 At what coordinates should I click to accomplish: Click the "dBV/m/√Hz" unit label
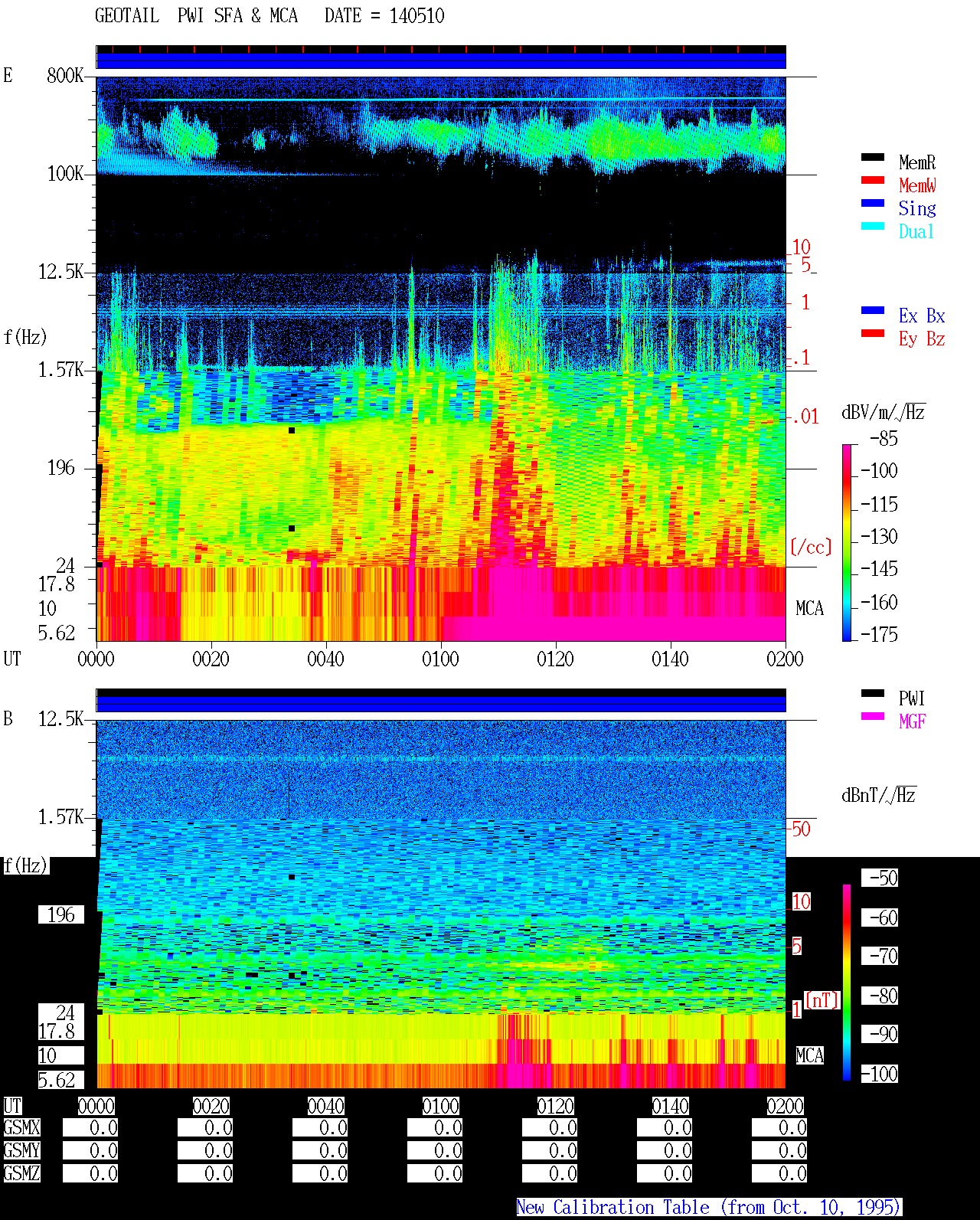(x=884, y=412)
